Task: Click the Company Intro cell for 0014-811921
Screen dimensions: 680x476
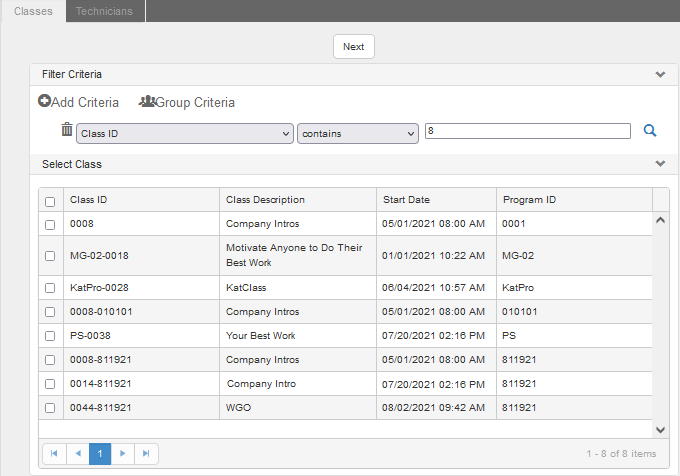Action: point(298,384)
